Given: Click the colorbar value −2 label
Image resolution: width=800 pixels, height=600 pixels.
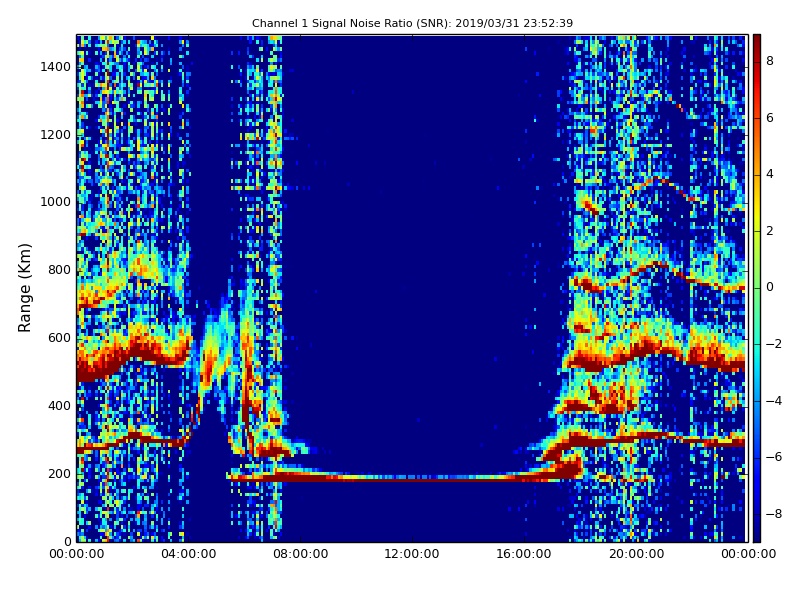Looking at the screenshot, I should (774, 344).
